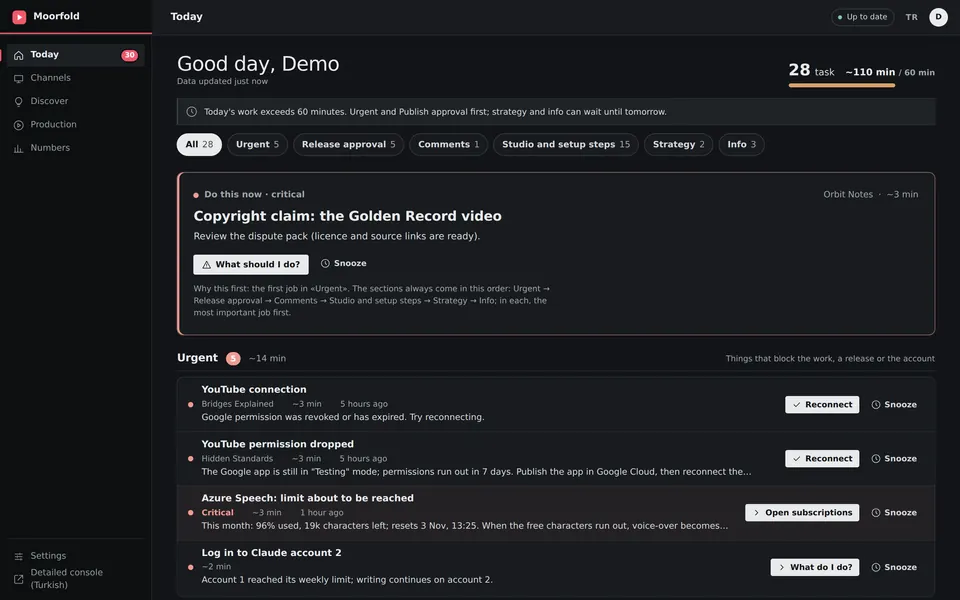Viewport: 960px width, 600px height.
Task: Click the YouTube connection task title
Action: click(x=253, y=389)
